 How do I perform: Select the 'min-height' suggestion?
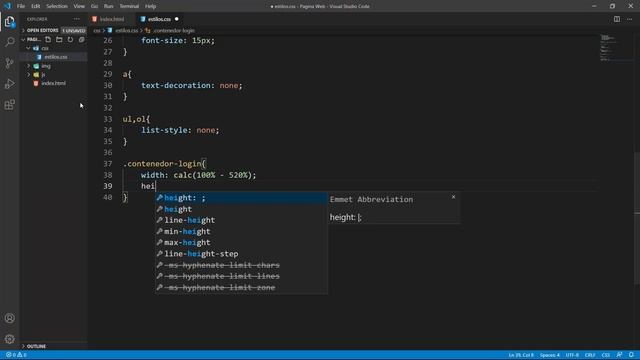241,231
